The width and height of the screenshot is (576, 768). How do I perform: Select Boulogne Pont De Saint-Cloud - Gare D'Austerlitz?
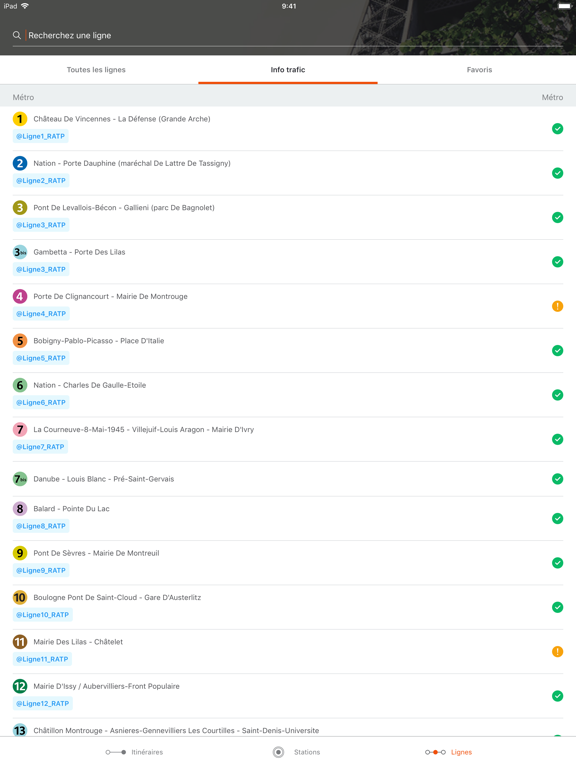click(x=117, y=598)
